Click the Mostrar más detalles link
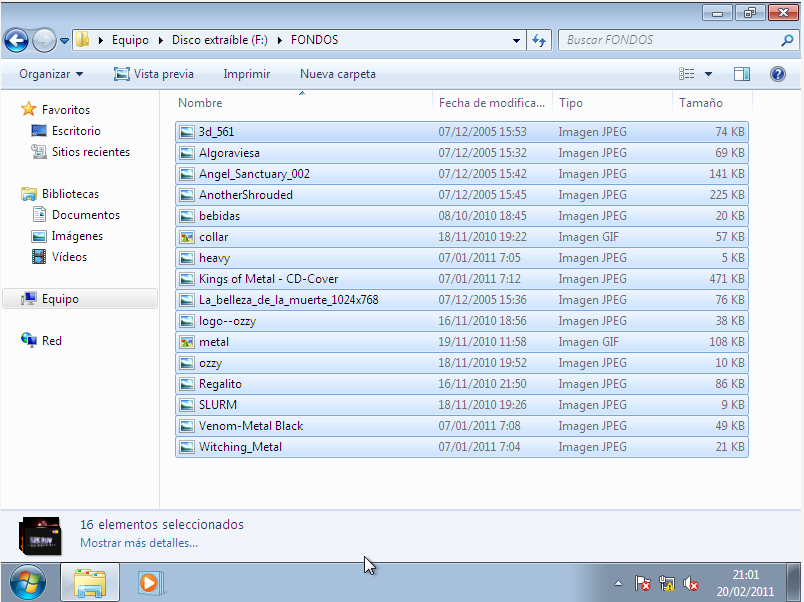Screen dimensions: 804x602 click(x=139, y=543)
